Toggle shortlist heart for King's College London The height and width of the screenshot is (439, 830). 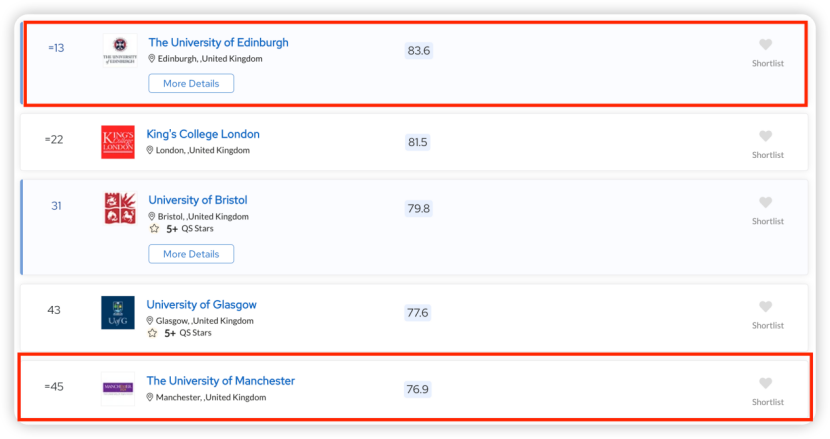pyautogui.click(x=766, y=137)
